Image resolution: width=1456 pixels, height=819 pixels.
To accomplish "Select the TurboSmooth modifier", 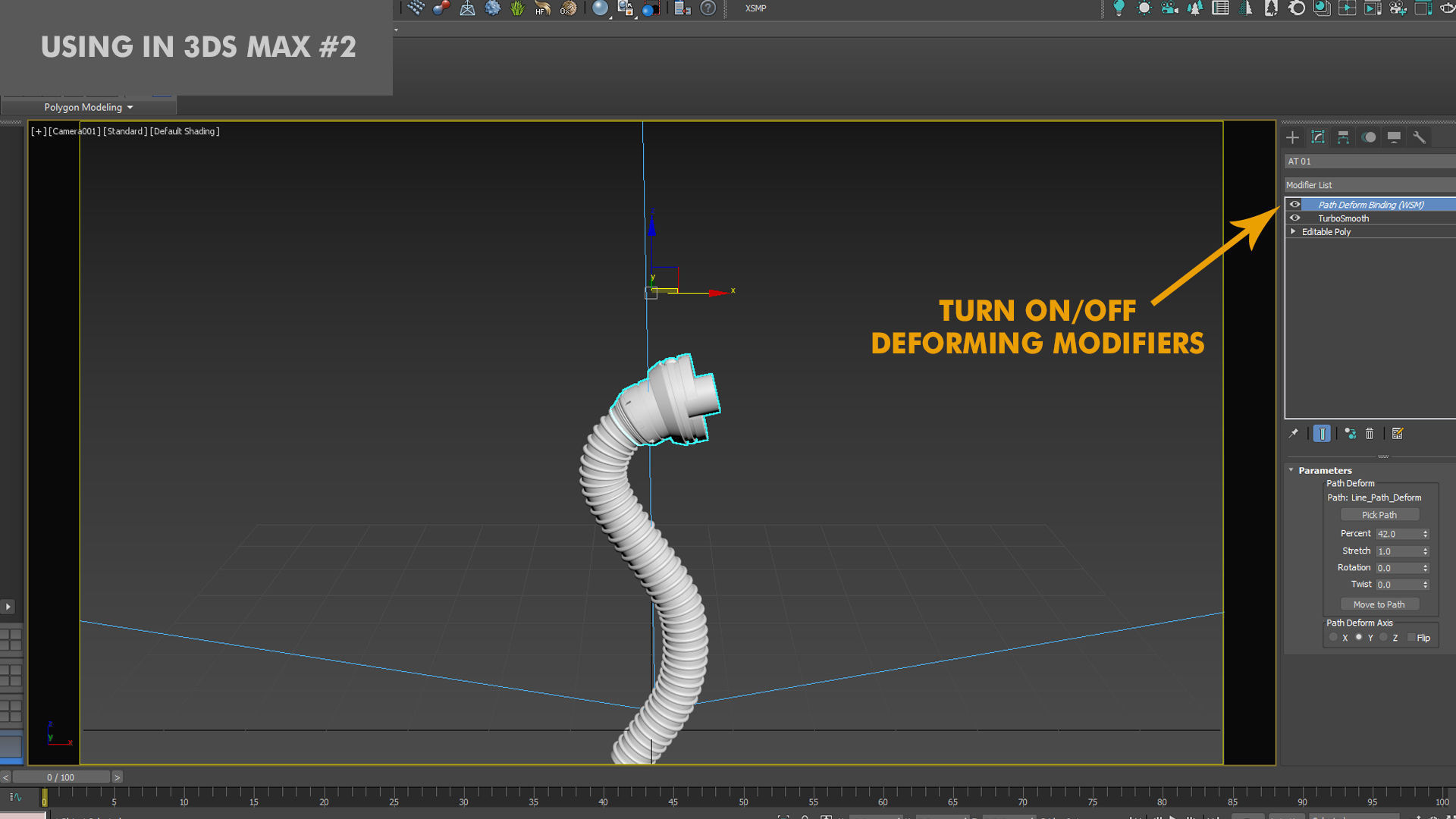I will 1343,218.
